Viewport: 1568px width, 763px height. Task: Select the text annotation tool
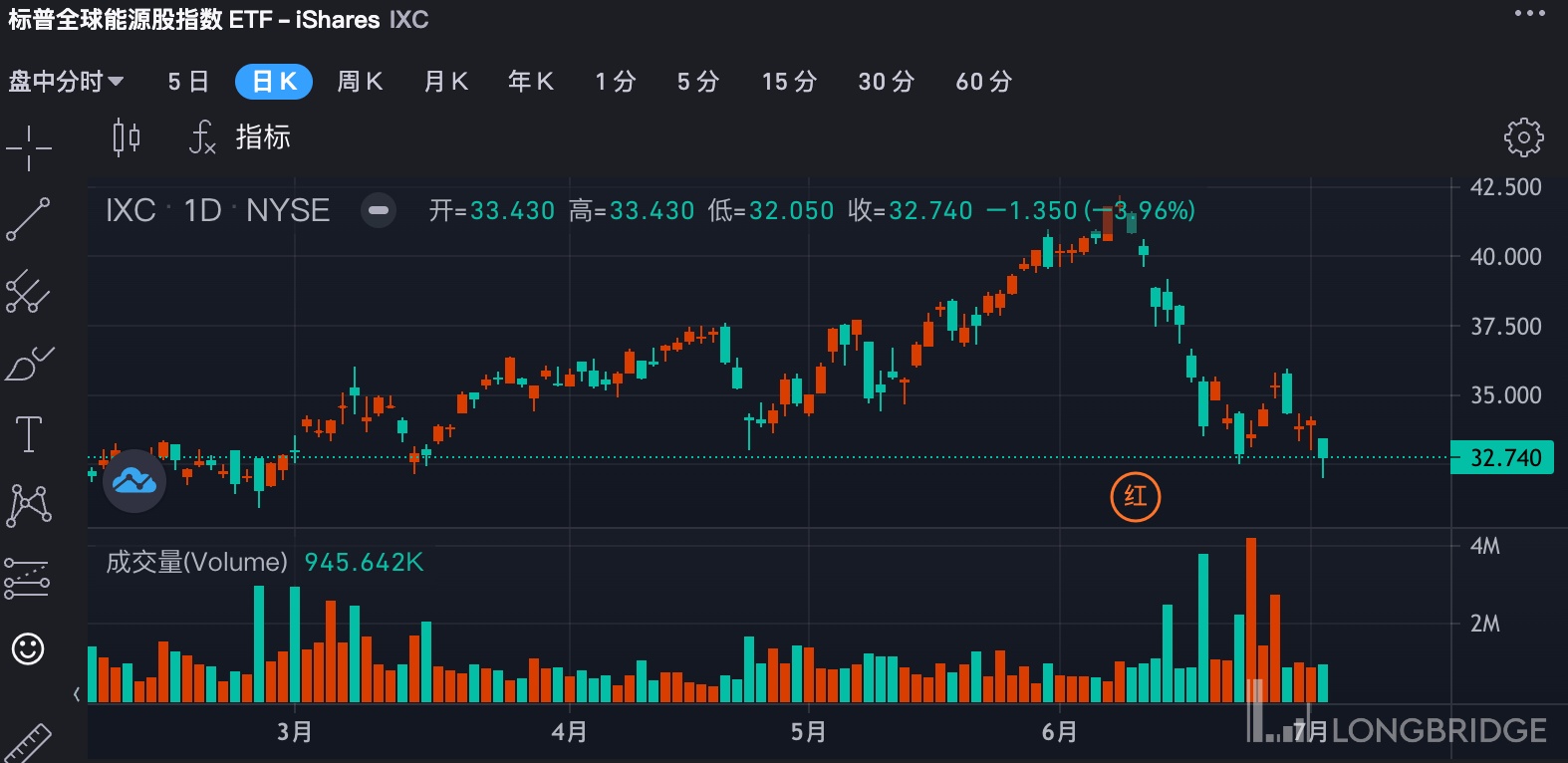(28, 435)
